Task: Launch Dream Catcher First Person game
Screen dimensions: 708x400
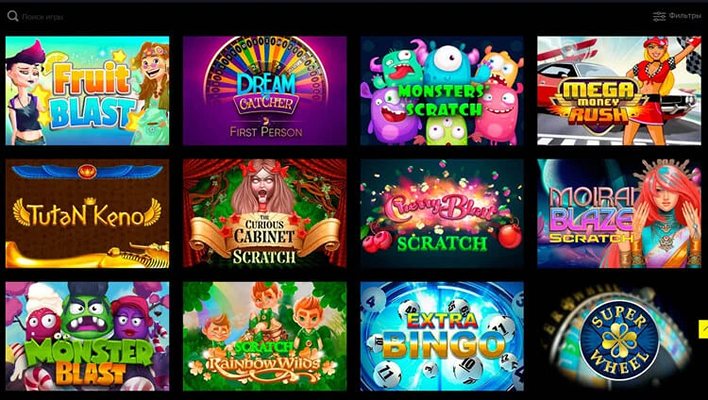Action: click(265, 91)
